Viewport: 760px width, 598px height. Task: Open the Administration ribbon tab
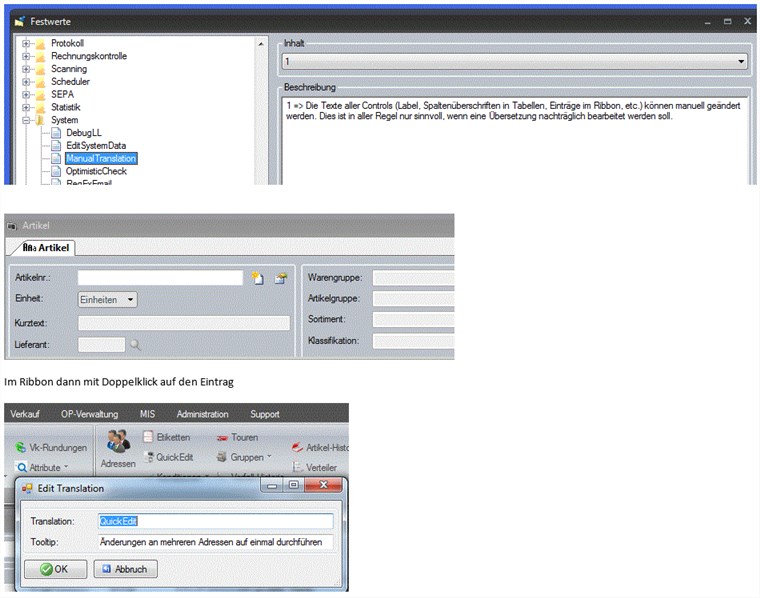202,414
